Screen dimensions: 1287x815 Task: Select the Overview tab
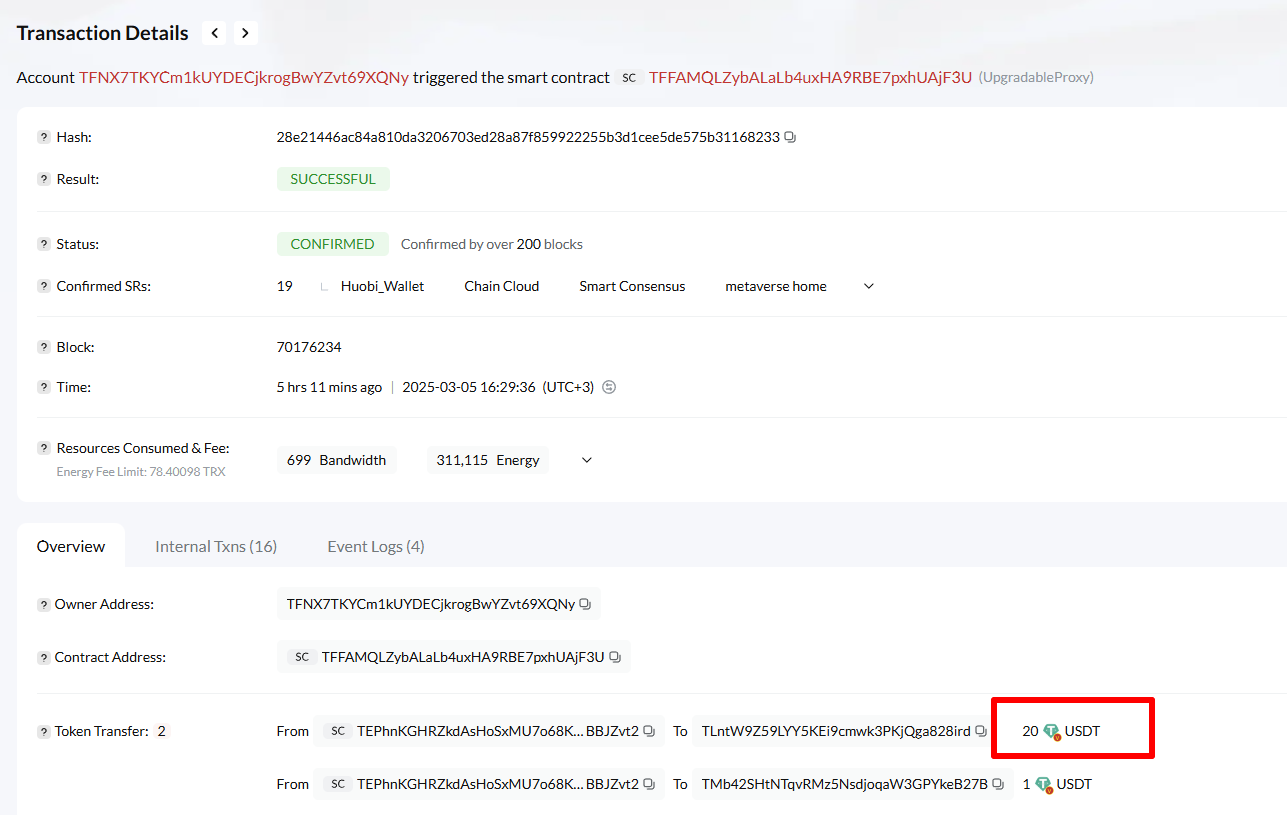point(71,546)
